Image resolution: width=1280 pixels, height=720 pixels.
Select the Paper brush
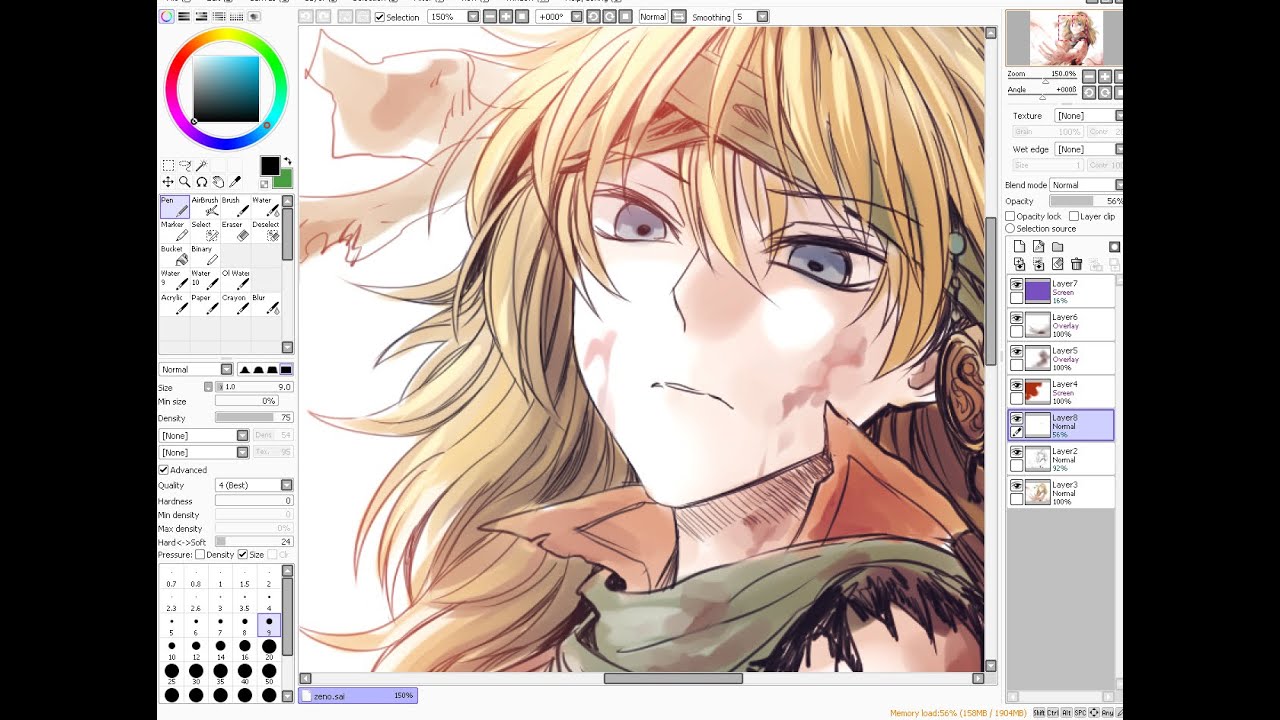click(204, 304)
